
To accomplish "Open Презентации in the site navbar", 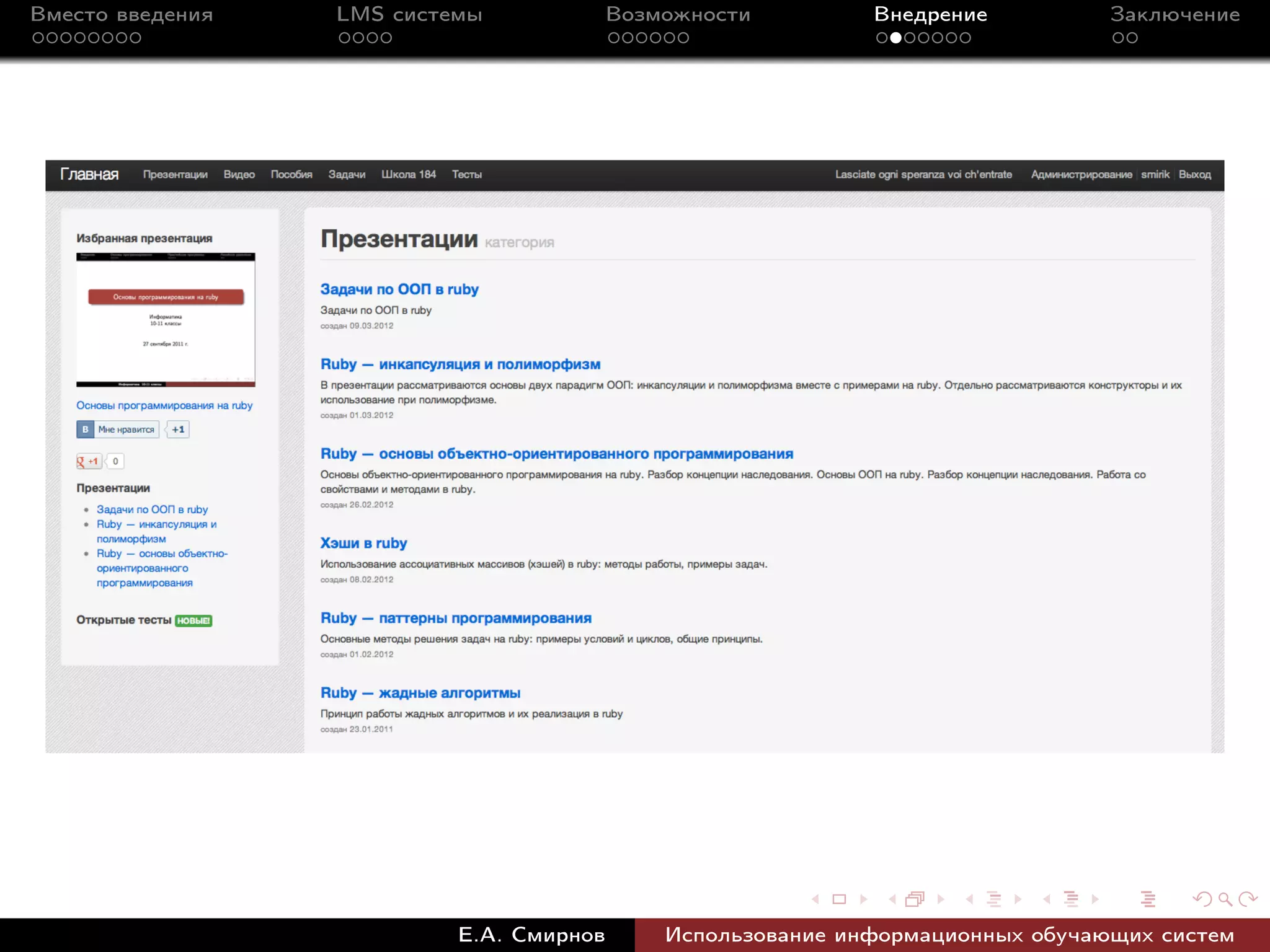I will point(175,175).
